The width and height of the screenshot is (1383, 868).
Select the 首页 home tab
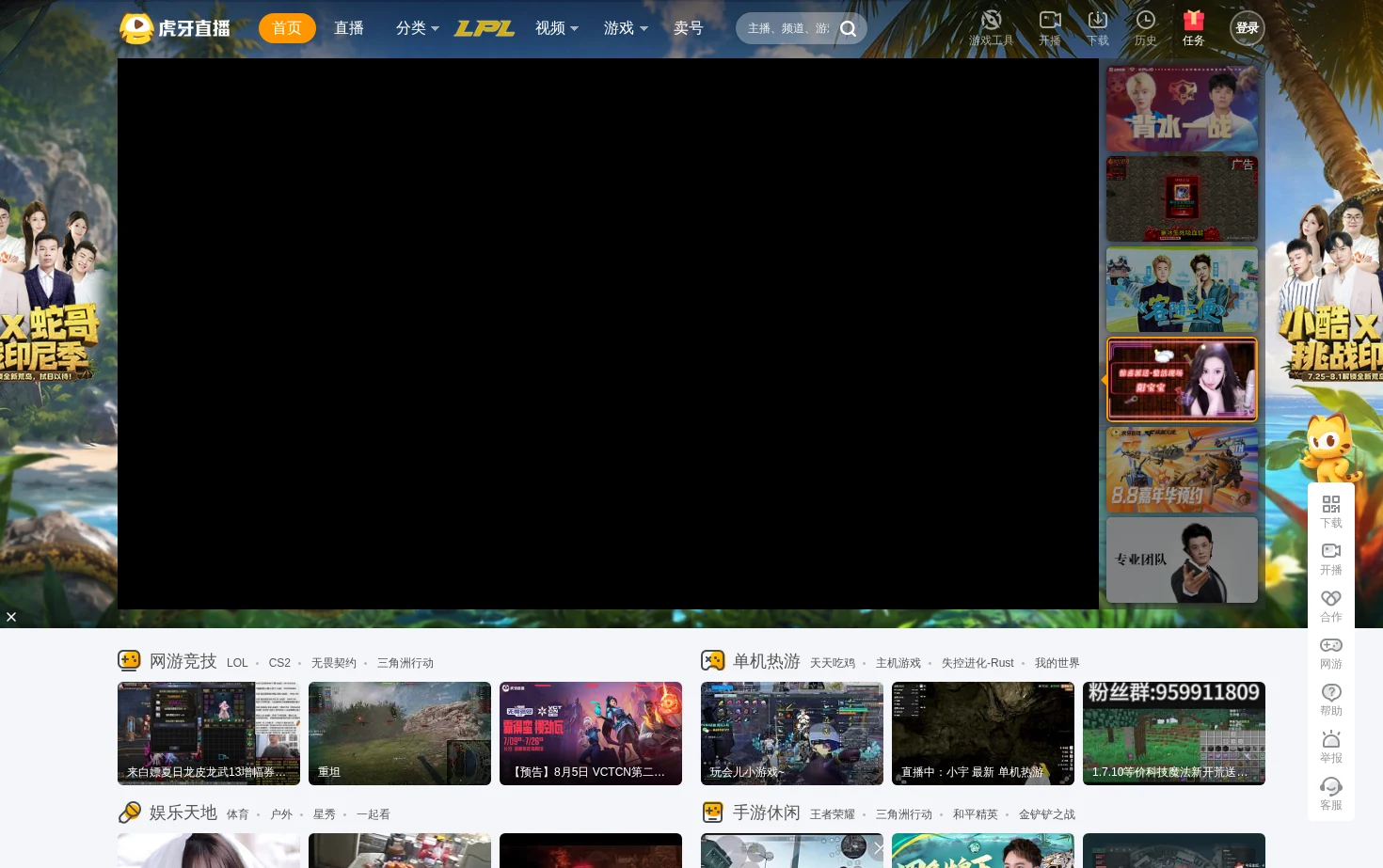coord(287,28)
